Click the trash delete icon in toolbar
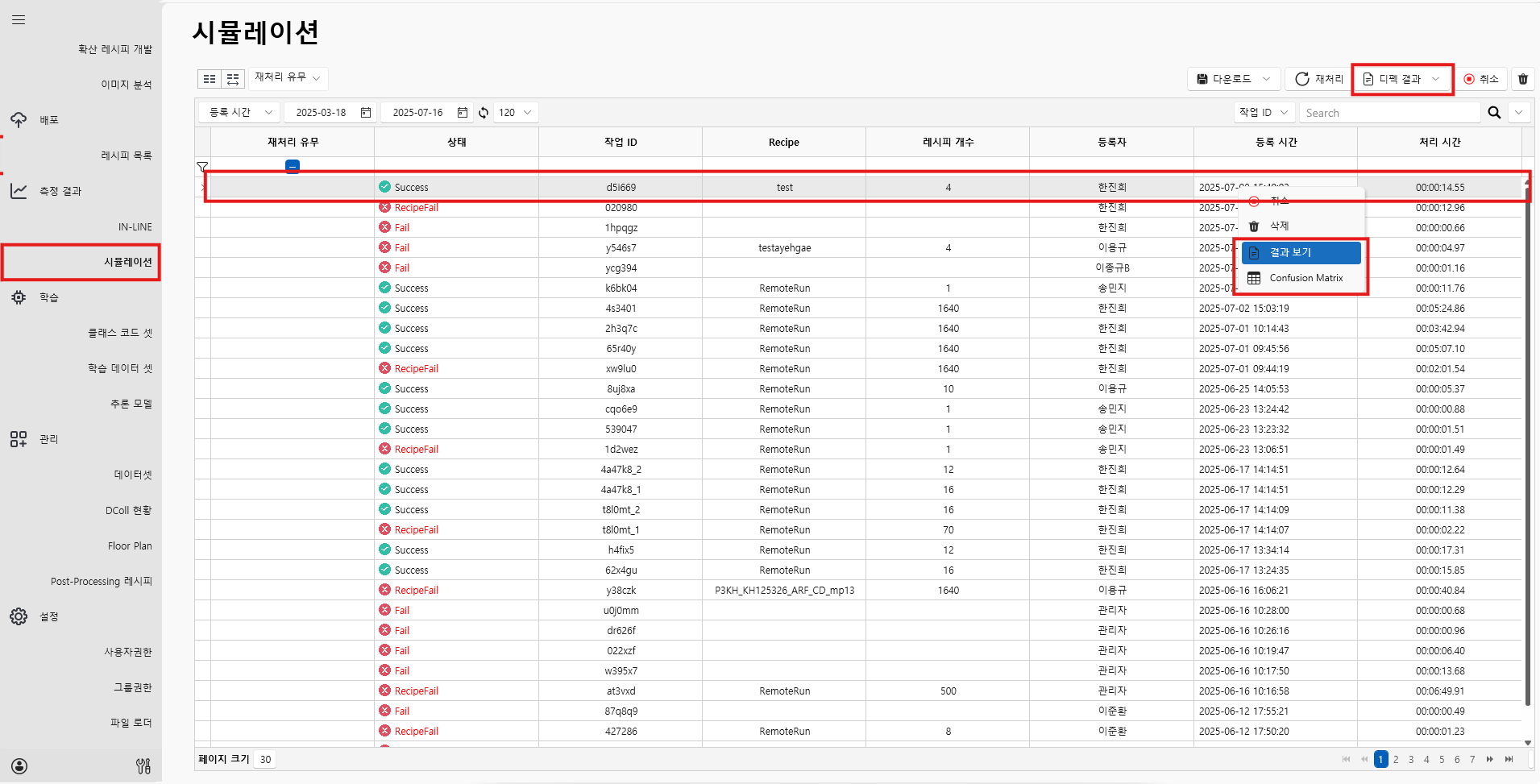Viewport: 1540px width, 784px height. point(1522,79)
